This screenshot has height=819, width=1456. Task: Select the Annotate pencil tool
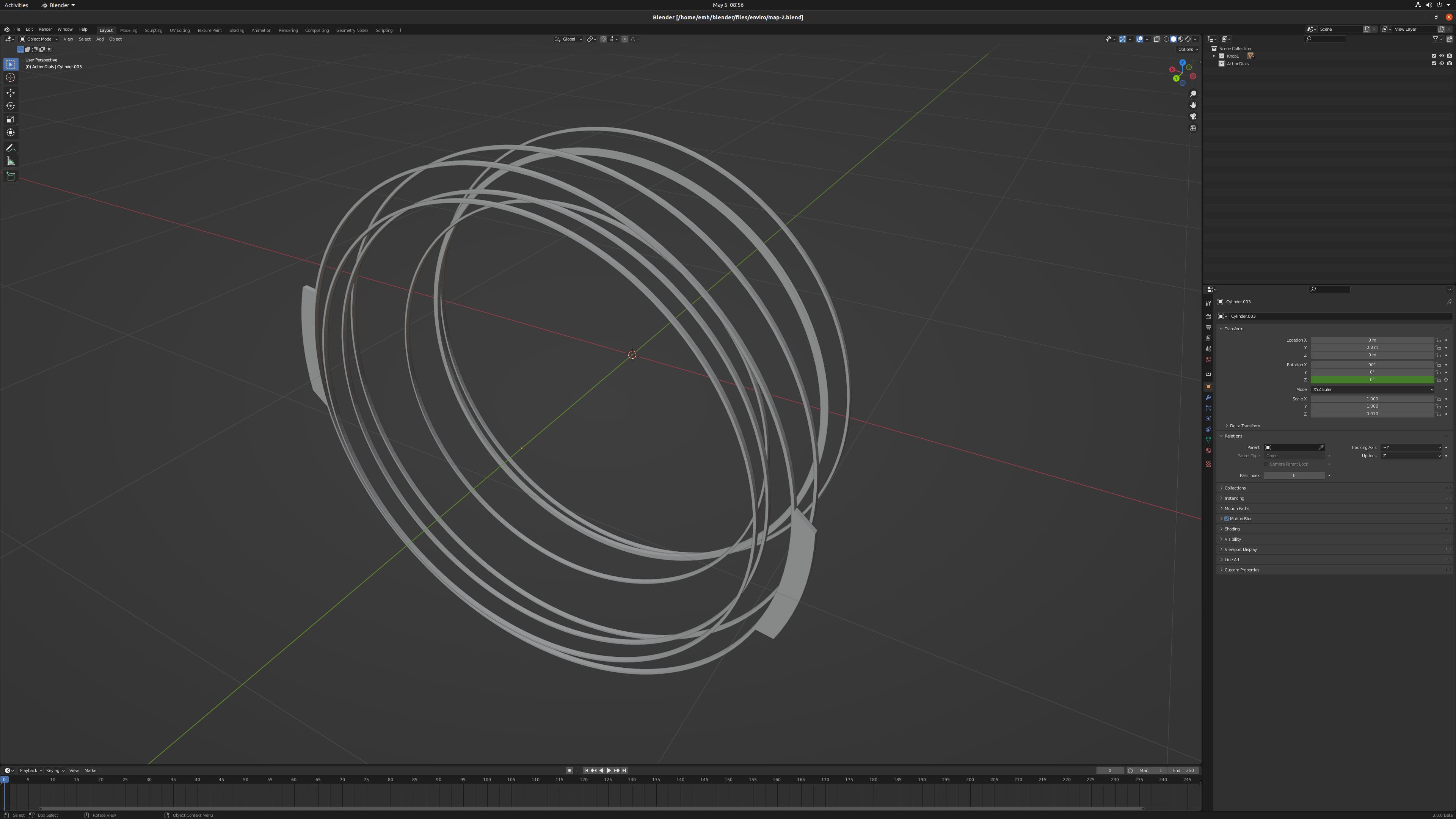(x=11, y=148)
